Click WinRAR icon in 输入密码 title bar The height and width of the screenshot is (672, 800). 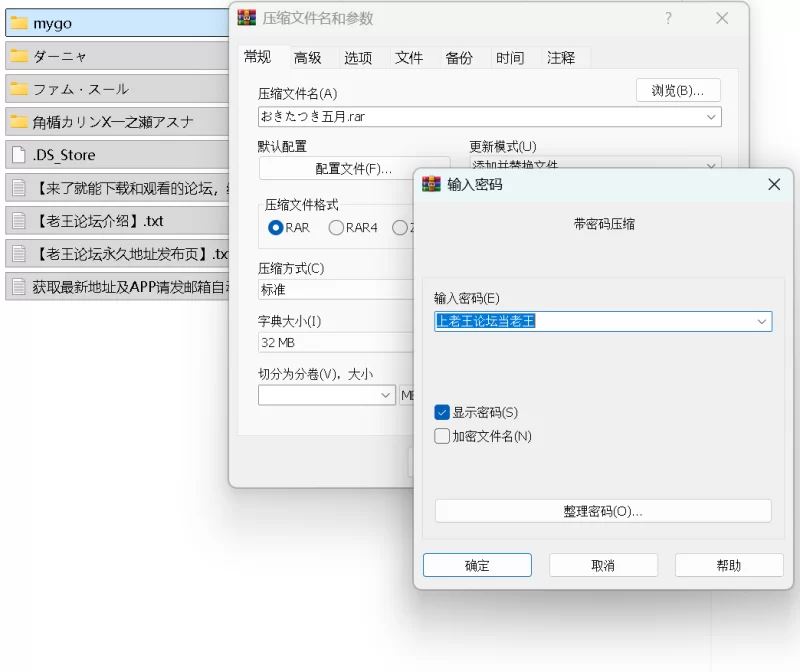[431, 184]
